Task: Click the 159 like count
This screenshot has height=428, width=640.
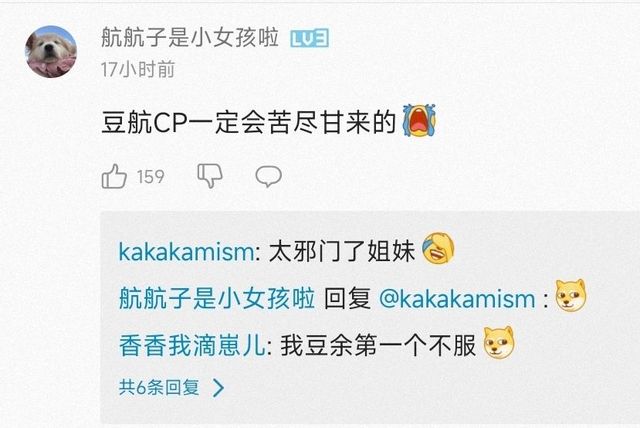Action: pos(151,177)
